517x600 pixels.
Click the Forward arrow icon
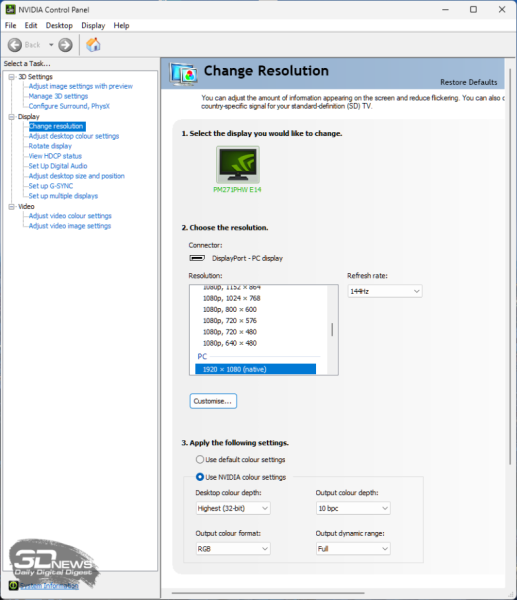(65, 45)
